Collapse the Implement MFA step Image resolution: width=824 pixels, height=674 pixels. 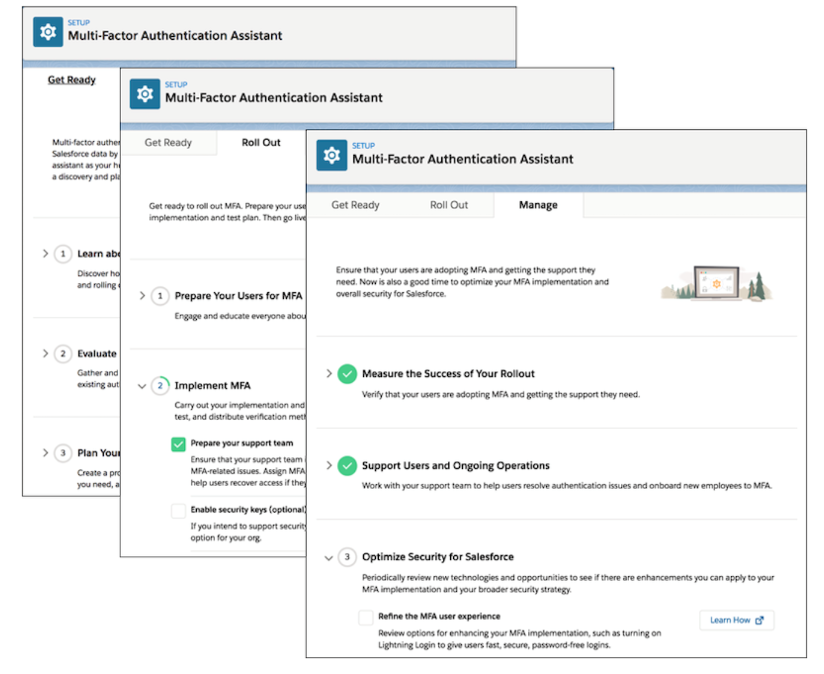[x=142, y=386]
